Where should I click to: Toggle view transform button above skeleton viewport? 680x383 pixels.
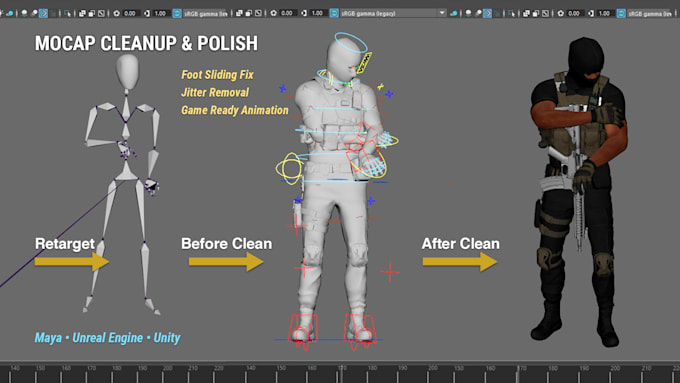pos(177,13)
